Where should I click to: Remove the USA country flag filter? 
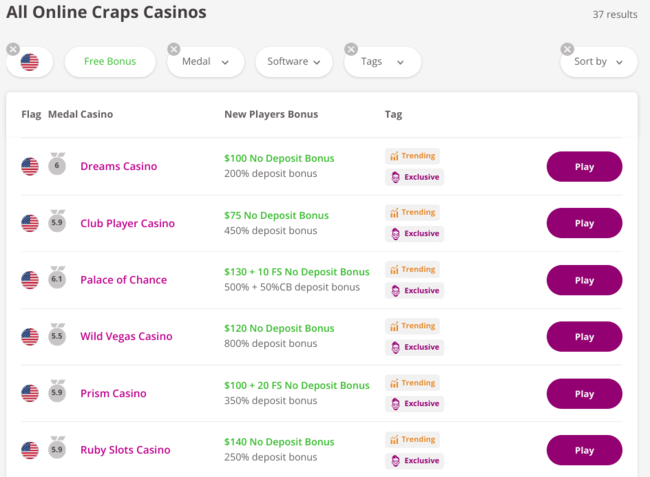point(13,49)
